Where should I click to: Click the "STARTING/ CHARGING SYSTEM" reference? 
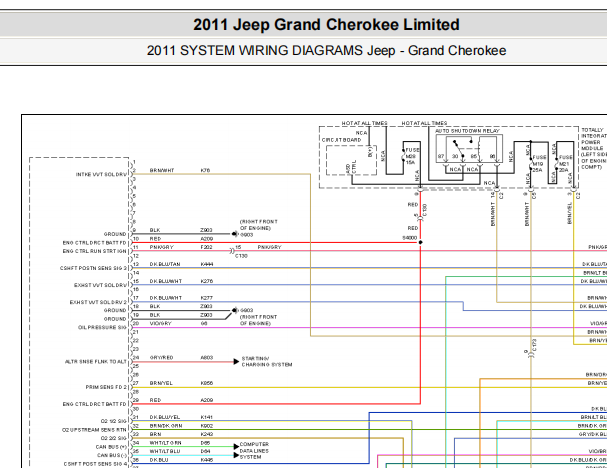267,362
